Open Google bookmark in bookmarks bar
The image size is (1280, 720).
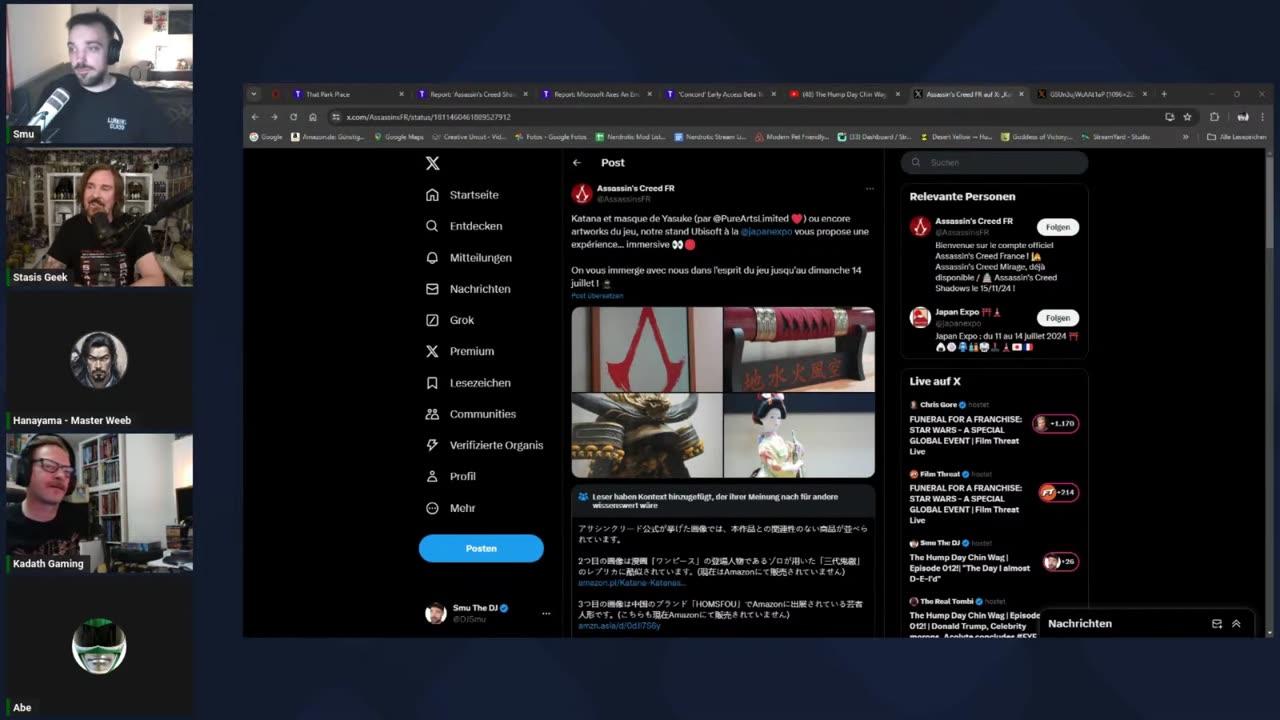[266, 137]
